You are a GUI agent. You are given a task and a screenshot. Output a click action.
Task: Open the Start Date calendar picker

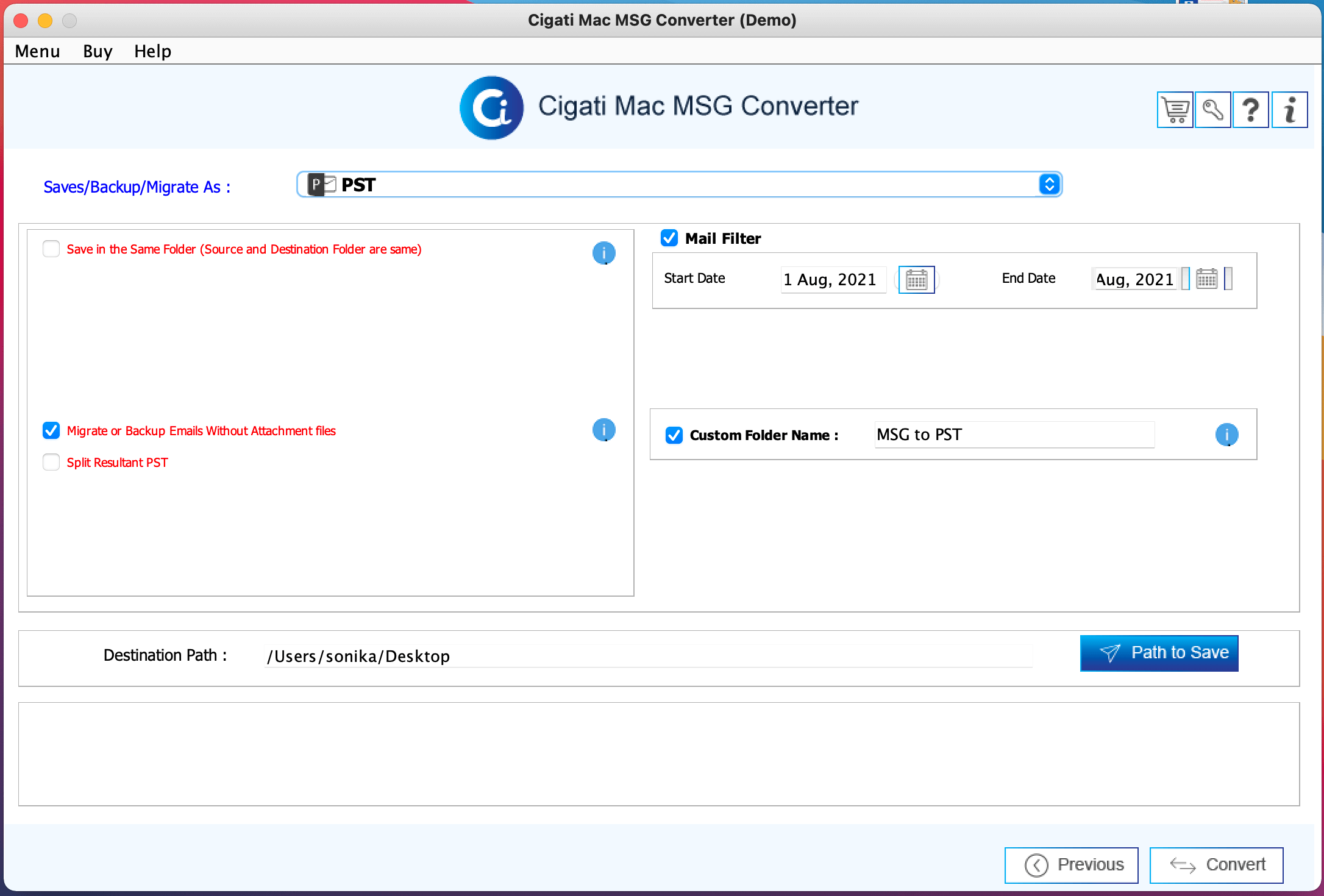click(916, 280)
